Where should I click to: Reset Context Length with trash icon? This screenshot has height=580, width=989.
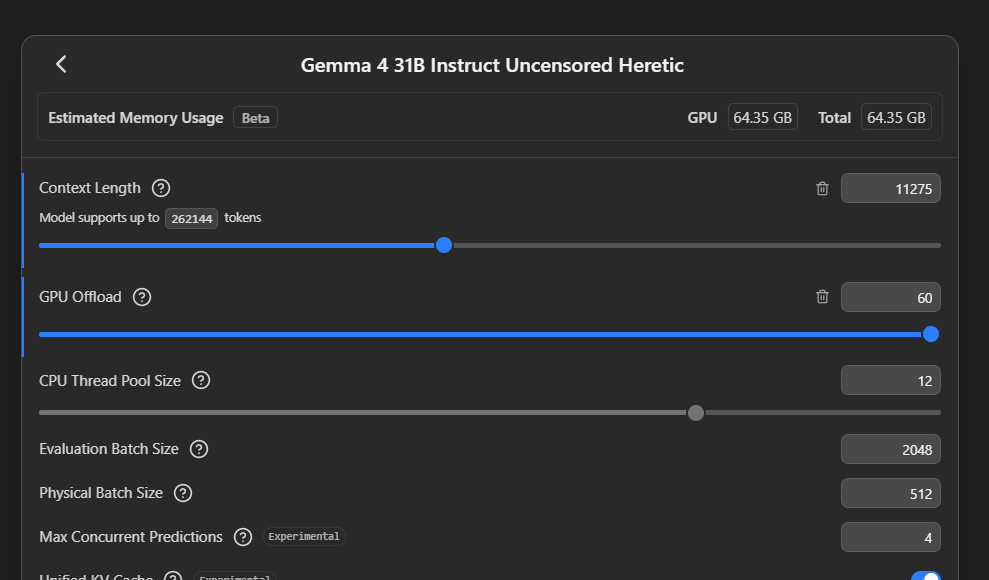[x=822, y=188]
